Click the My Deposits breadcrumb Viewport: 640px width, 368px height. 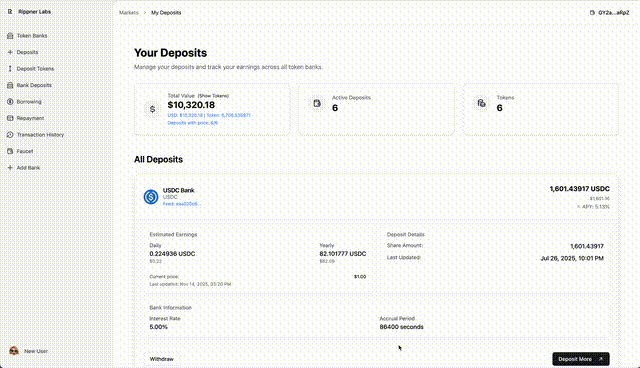(166, 13)
